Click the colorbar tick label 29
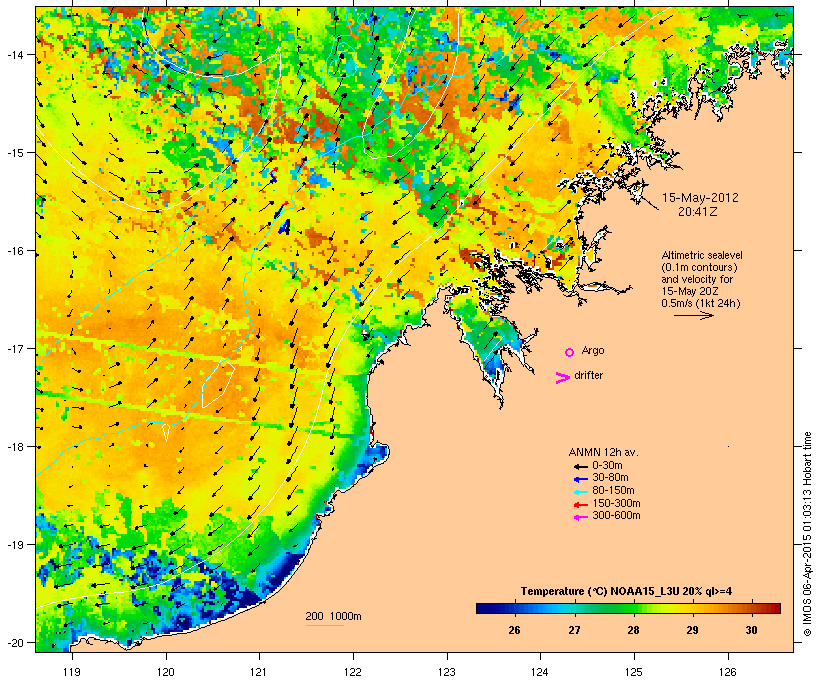820x680 pixels. pyautogui.click(x=692, y=630)
